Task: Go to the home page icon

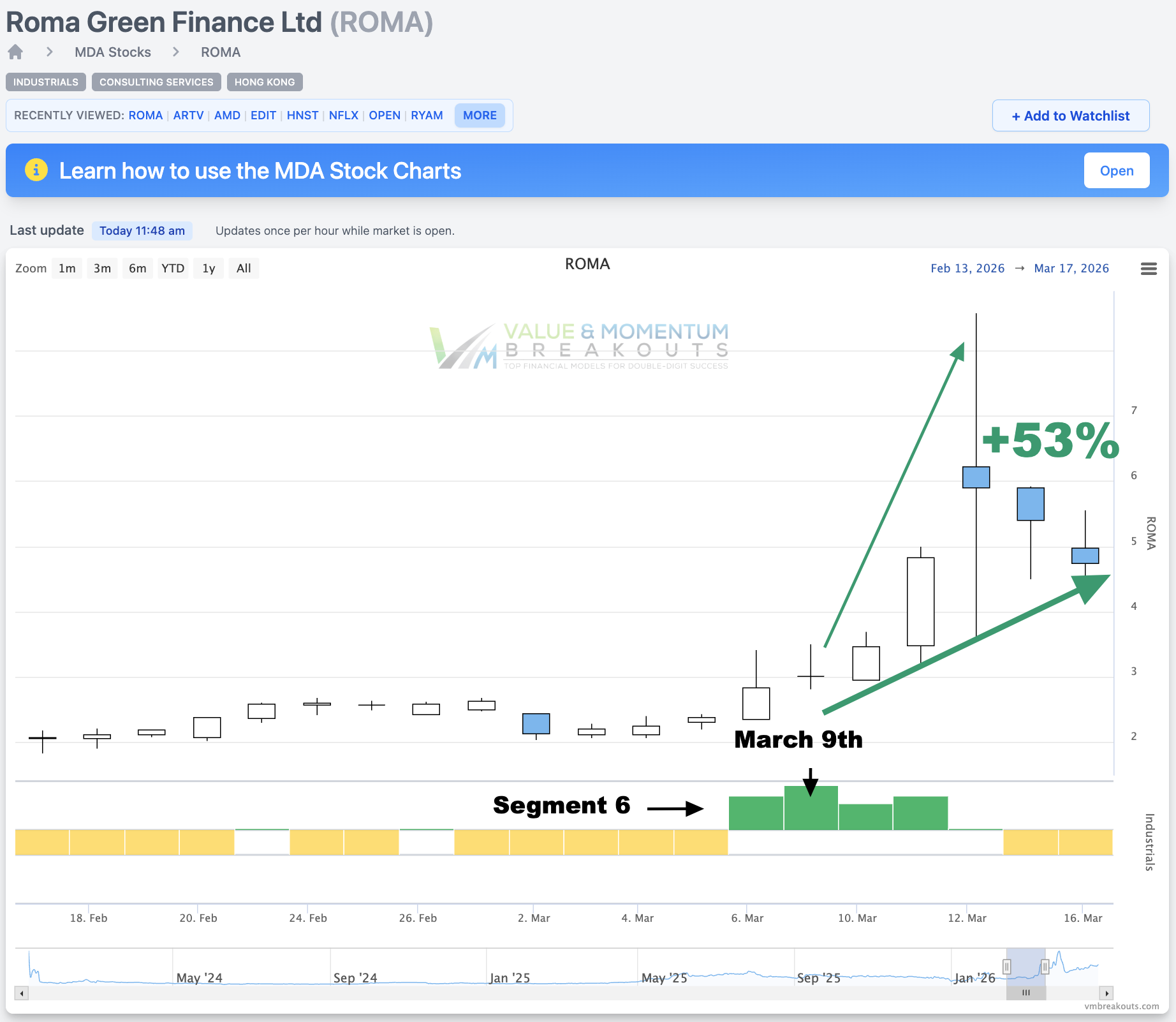Action: 15,52
